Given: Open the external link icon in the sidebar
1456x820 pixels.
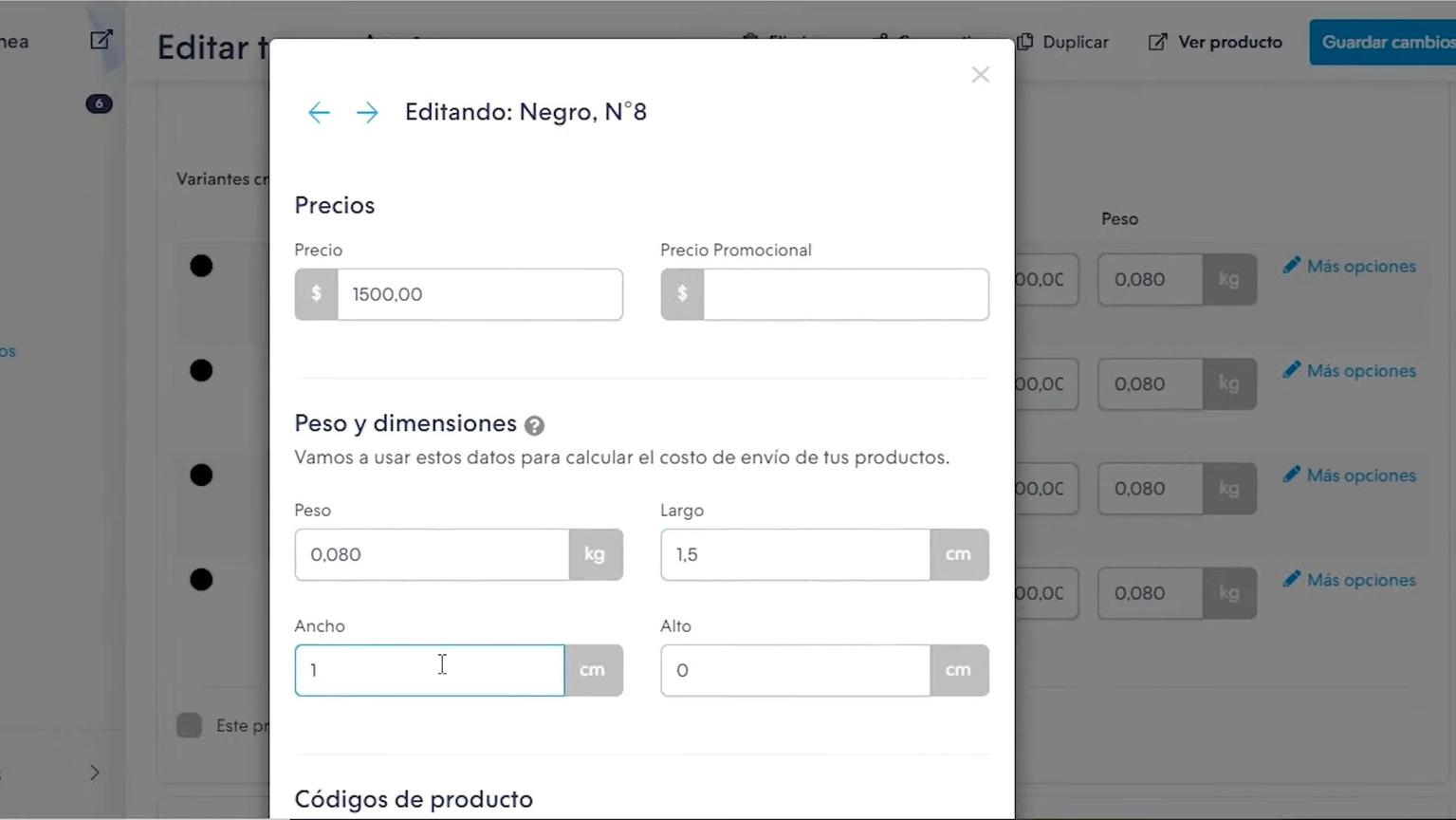Looking at the screenshot, I should (101, 40).
